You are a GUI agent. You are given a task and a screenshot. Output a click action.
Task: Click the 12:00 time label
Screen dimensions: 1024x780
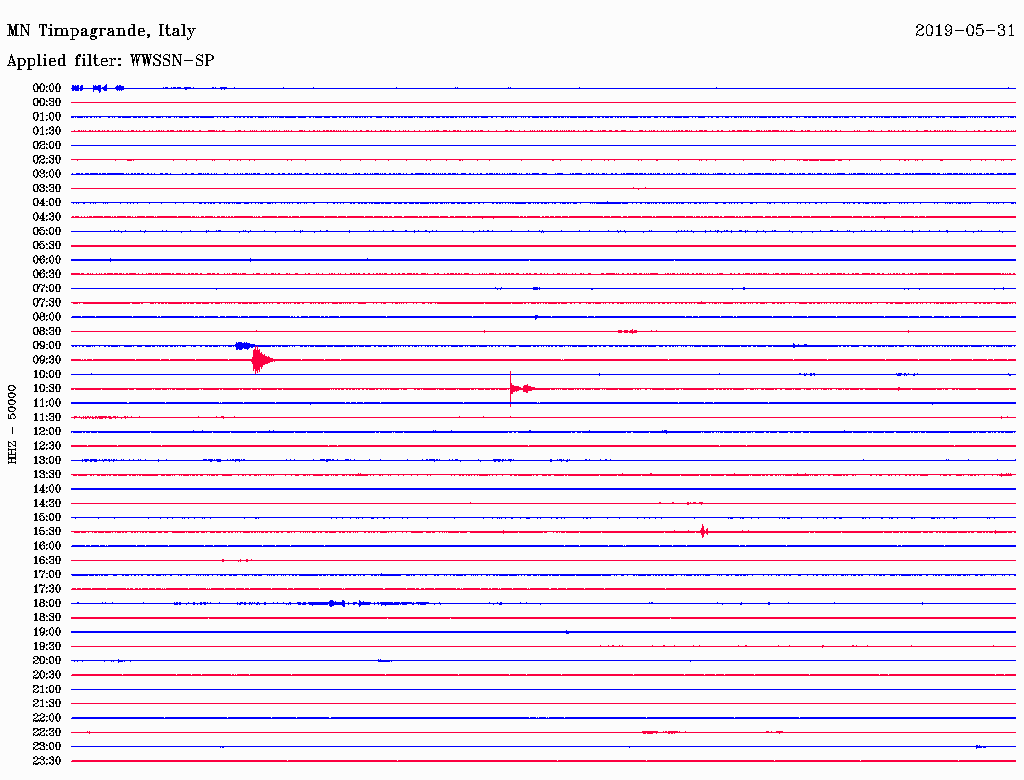click(47, 431)
